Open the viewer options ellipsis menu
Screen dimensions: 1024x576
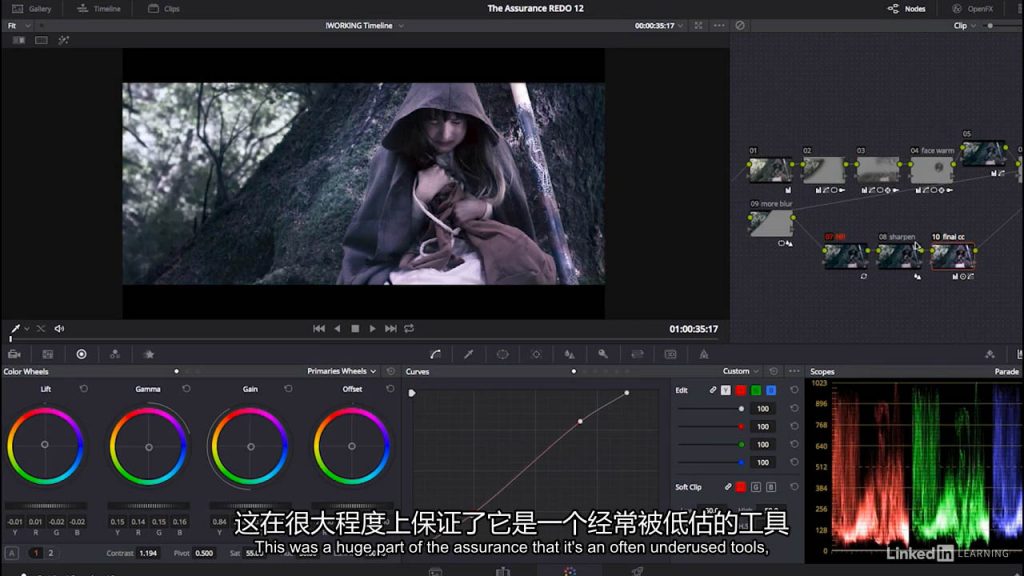click(719, 25)
